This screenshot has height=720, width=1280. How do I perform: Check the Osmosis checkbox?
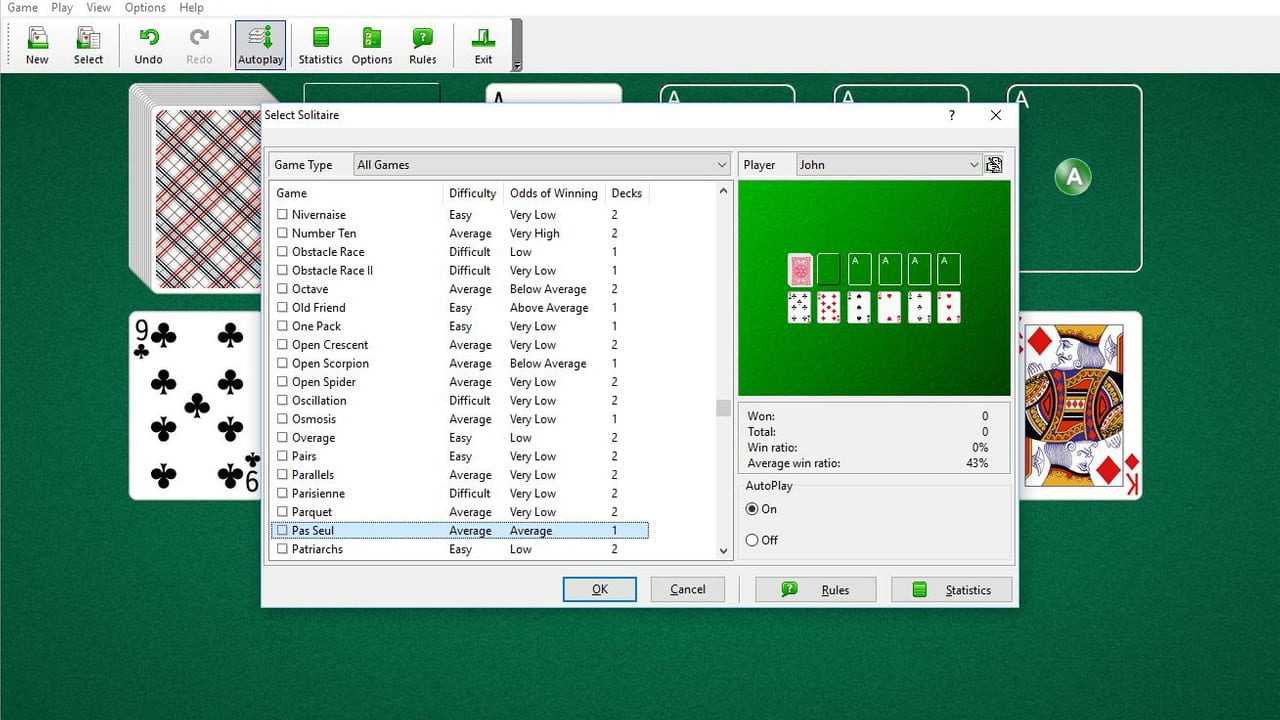282,419
